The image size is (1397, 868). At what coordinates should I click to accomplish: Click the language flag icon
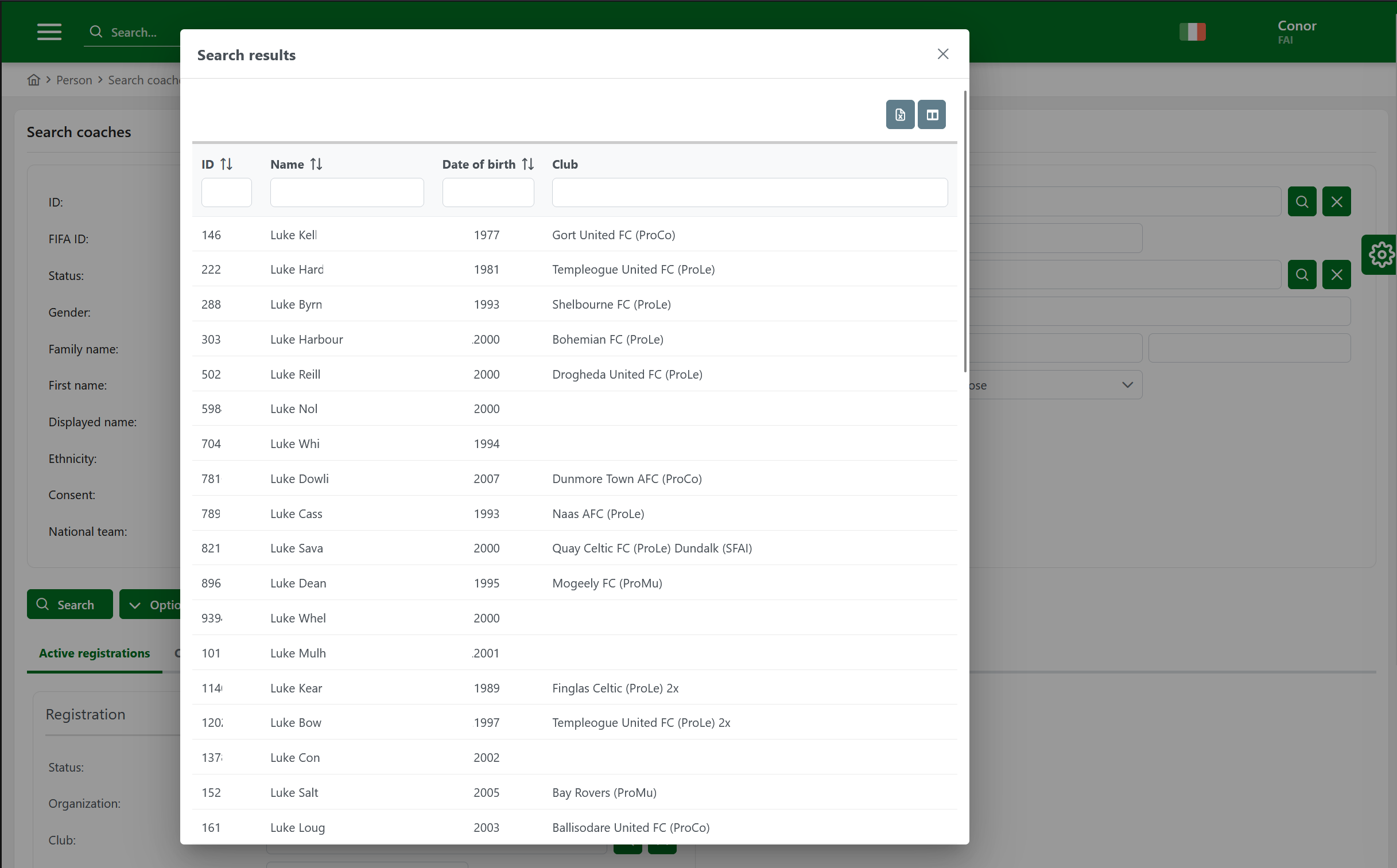point(1192,32)
